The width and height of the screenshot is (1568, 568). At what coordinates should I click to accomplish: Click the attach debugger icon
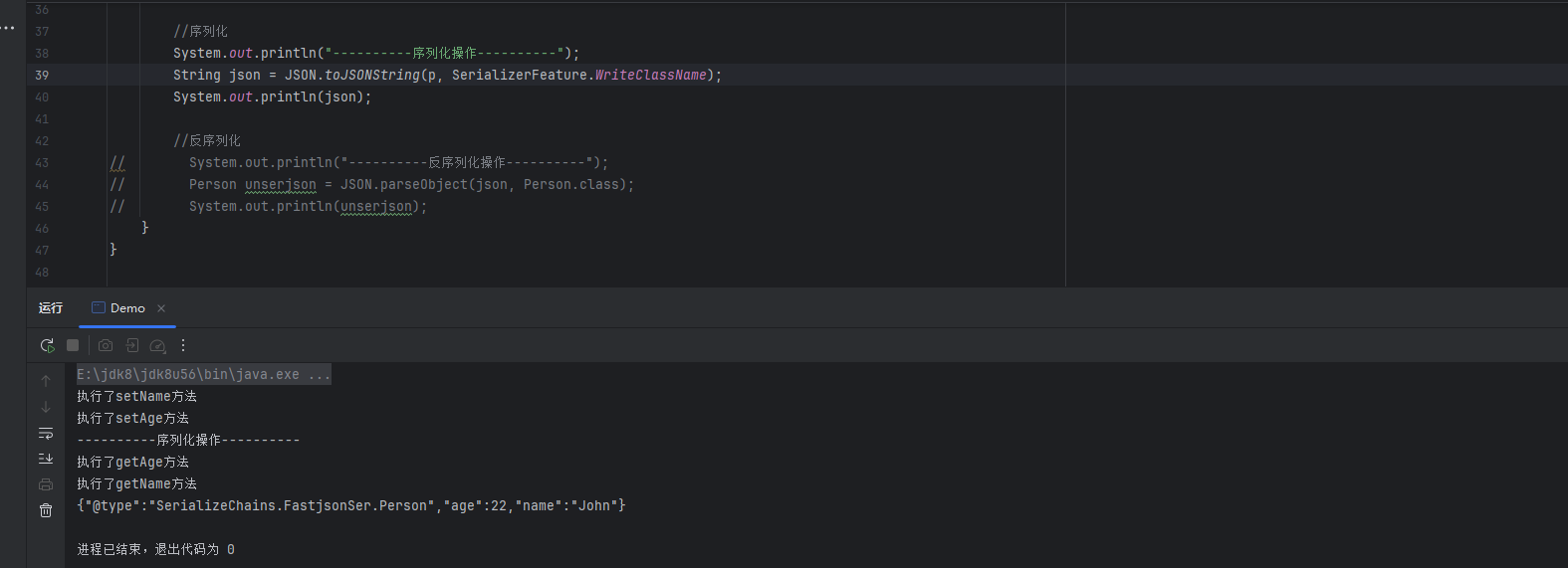pos(131,345)
